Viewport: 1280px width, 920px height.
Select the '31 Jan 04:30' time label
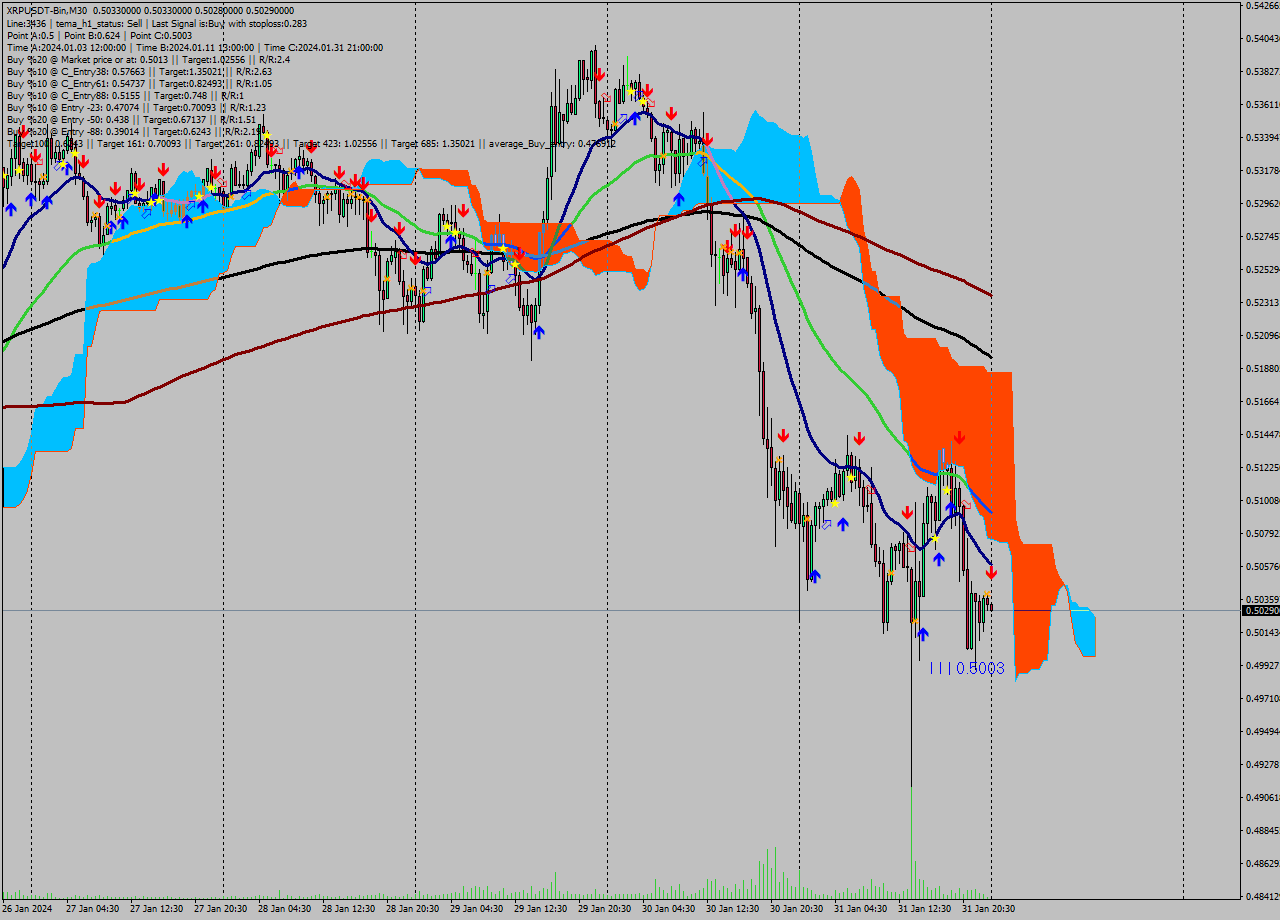click(x=861, y=909)
